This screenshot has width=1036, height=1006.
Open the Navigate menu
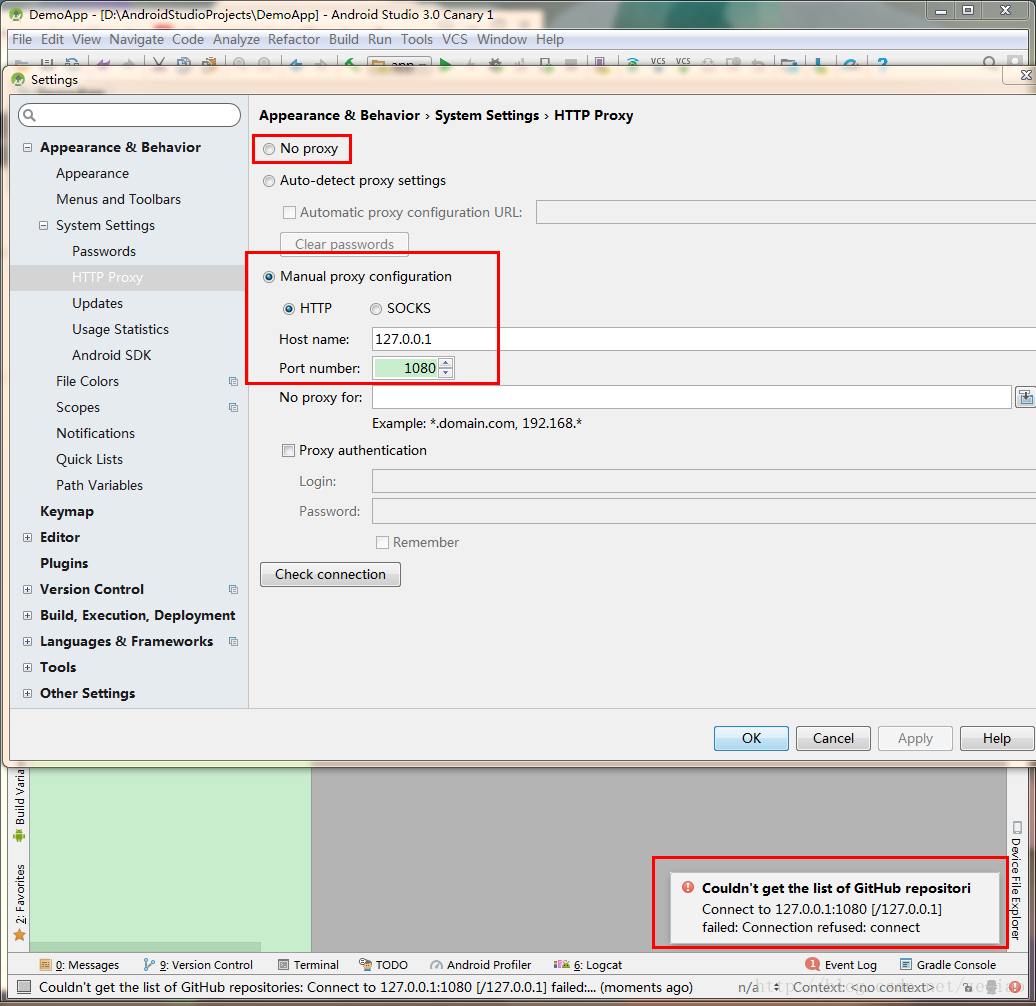click(136, 39)
